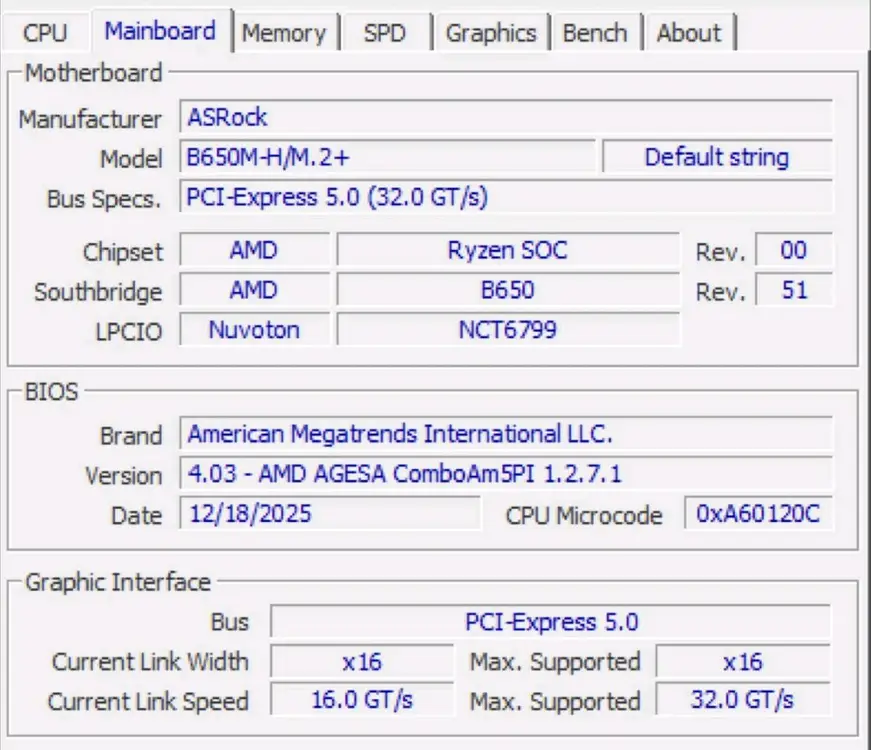Select American Megatrends International LLC. brand

pos(506,433)
